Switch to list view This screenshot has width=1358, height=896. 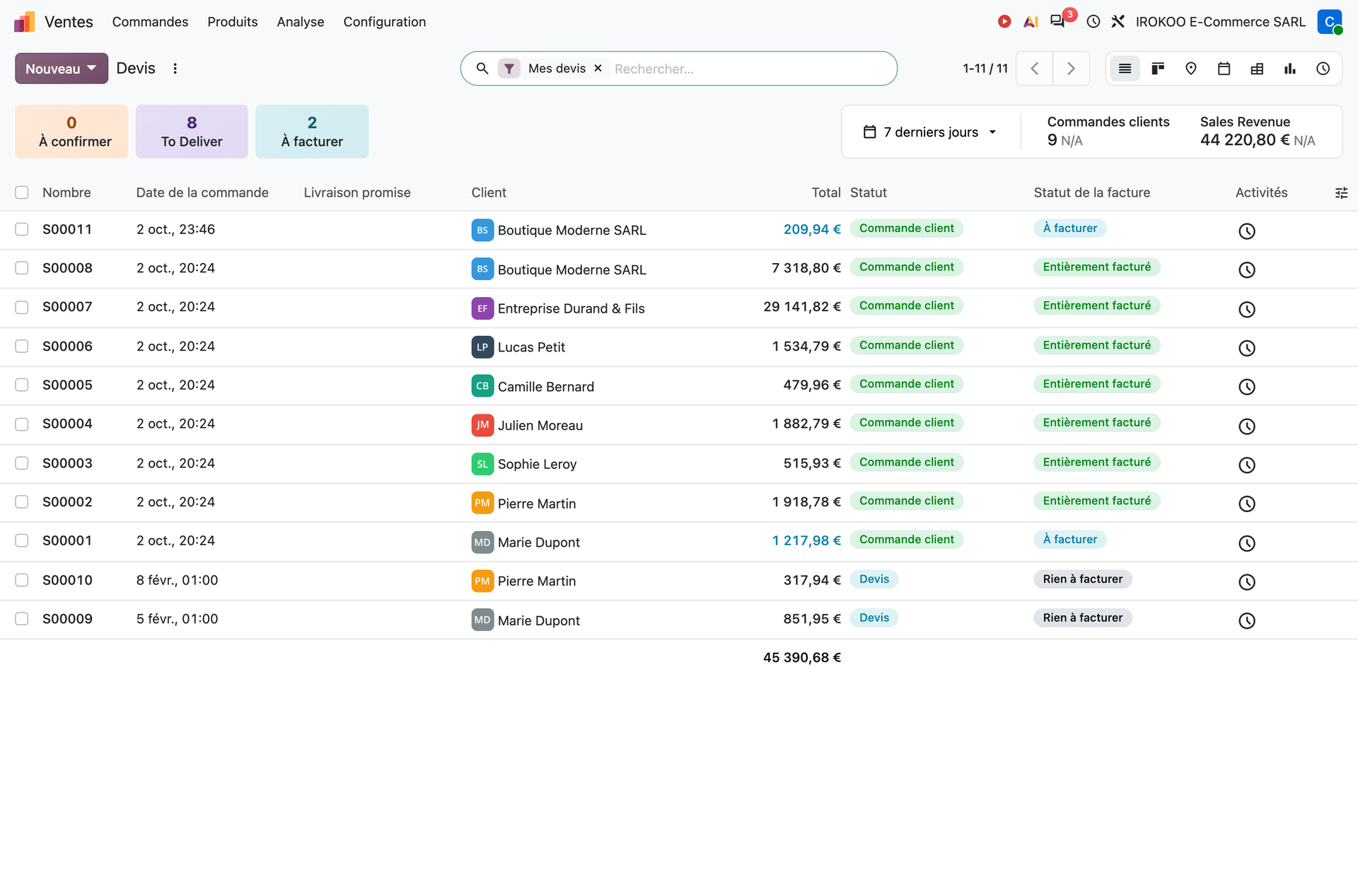(x=1125, y=69)
